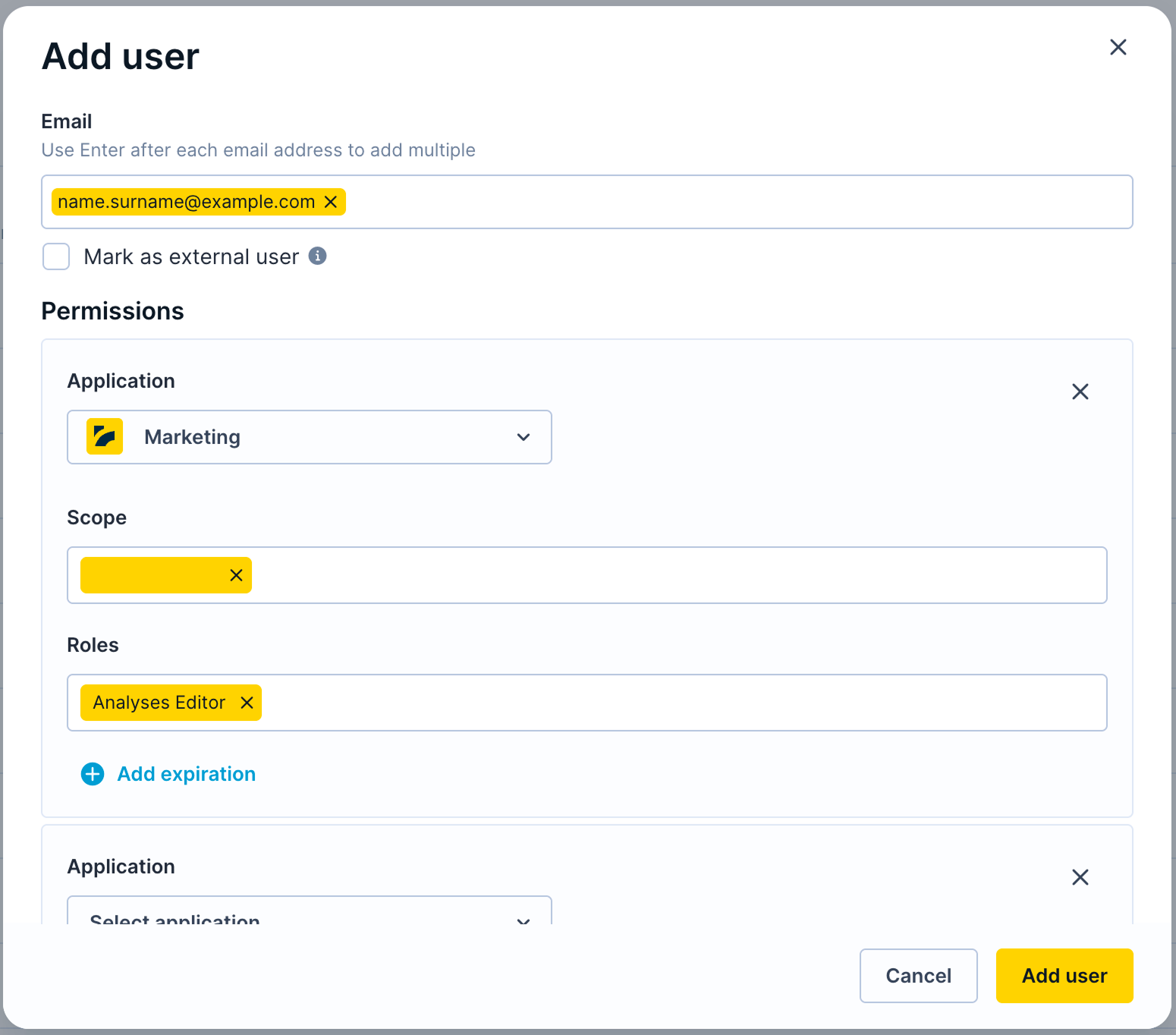Click into the Scope field

coord(586,575)
